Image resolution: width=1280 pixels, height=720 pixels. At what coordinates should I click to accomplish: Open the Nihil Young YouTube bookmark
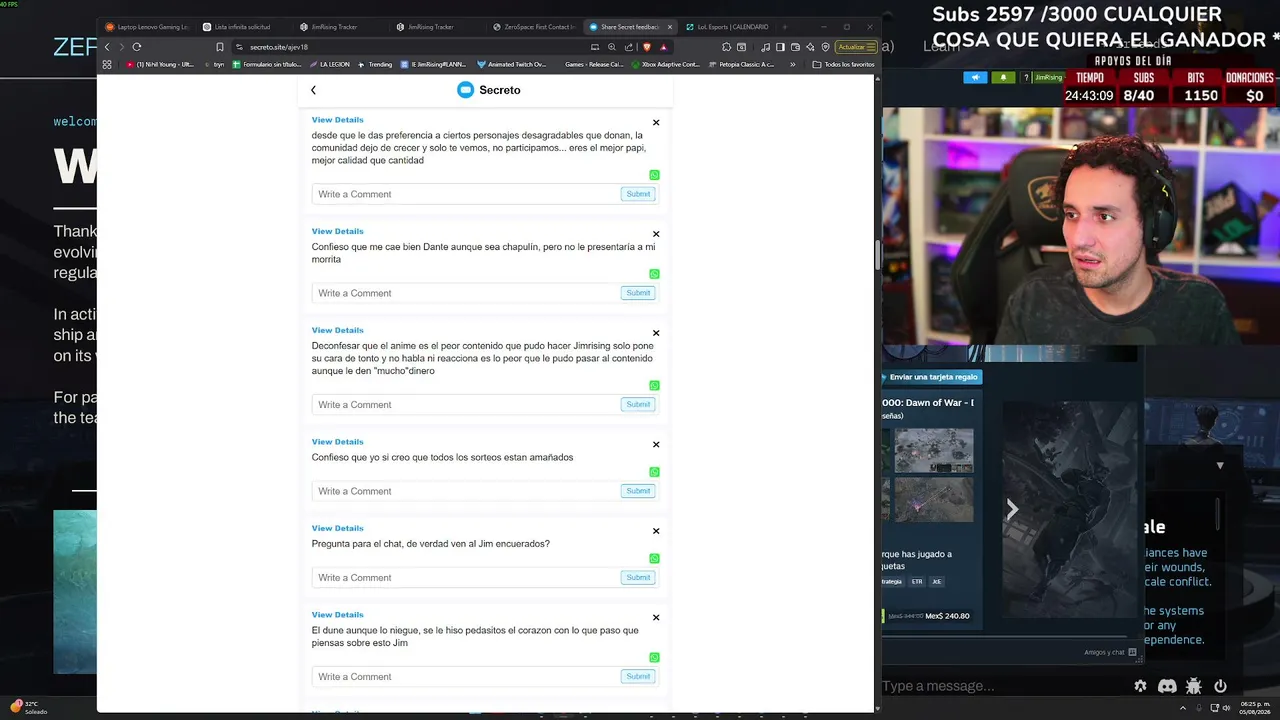coord(161,64)
